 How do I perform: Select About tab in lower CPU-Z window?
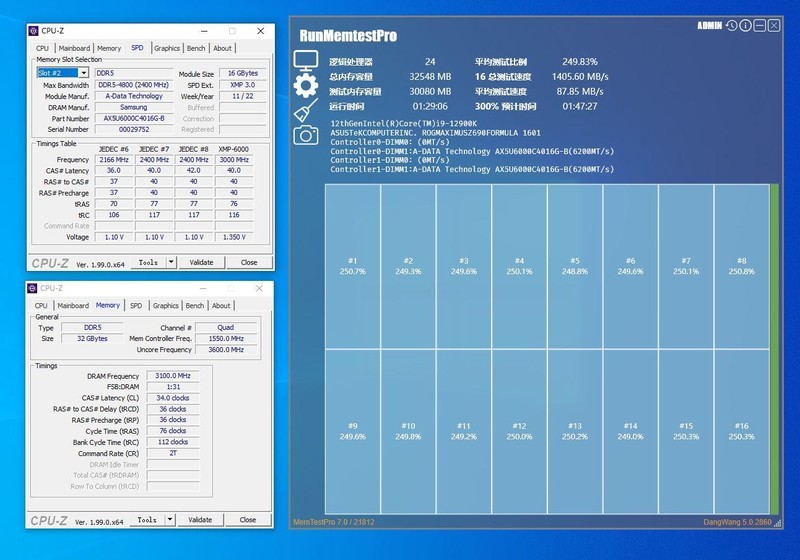pos(221,306)
